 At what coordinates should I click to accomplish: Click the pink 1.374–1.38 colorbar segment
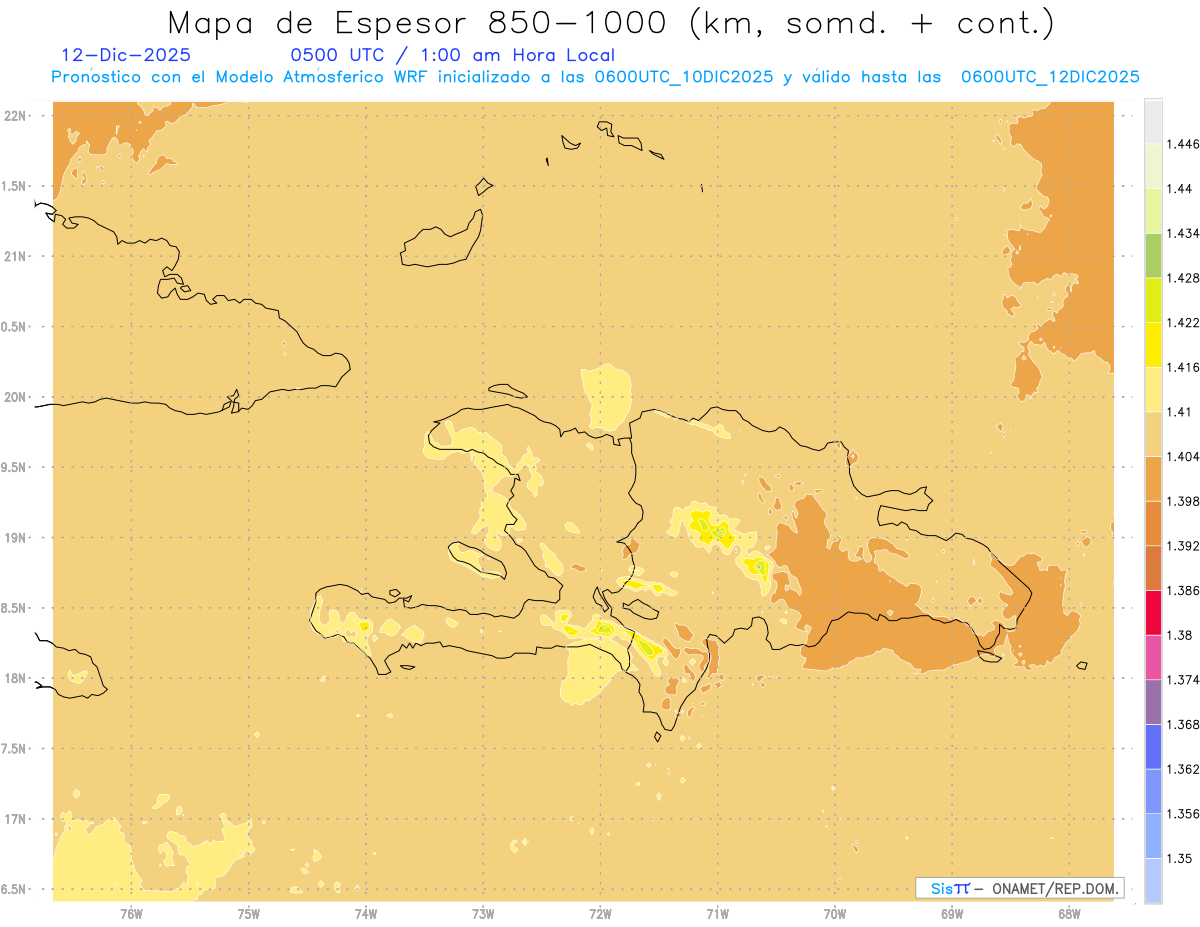point(1153,658)
